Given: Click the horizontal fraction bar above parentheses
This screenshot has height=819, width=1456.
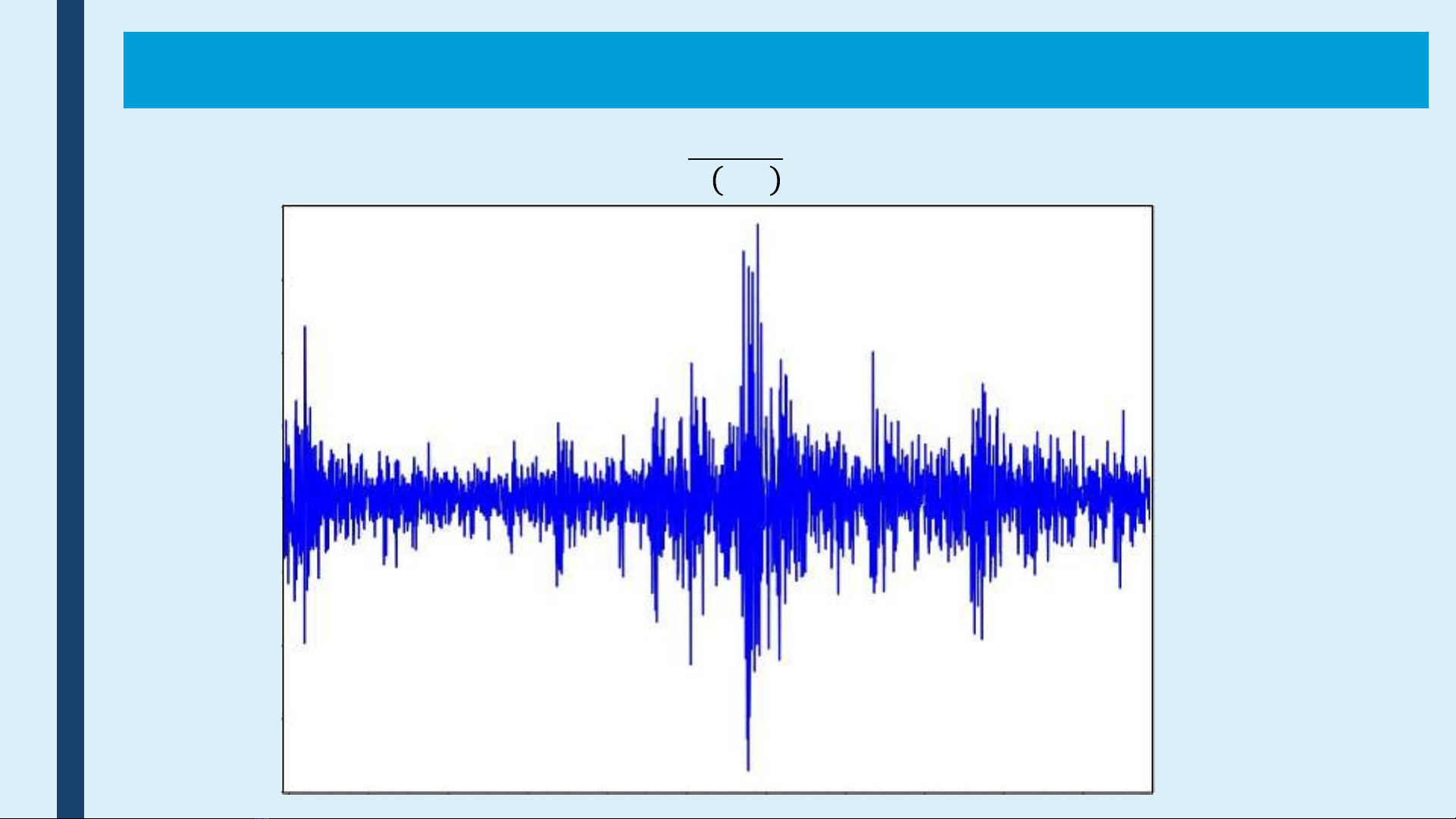Looking at the screenshot, I should pyautogui.click(x=734, y=159).
